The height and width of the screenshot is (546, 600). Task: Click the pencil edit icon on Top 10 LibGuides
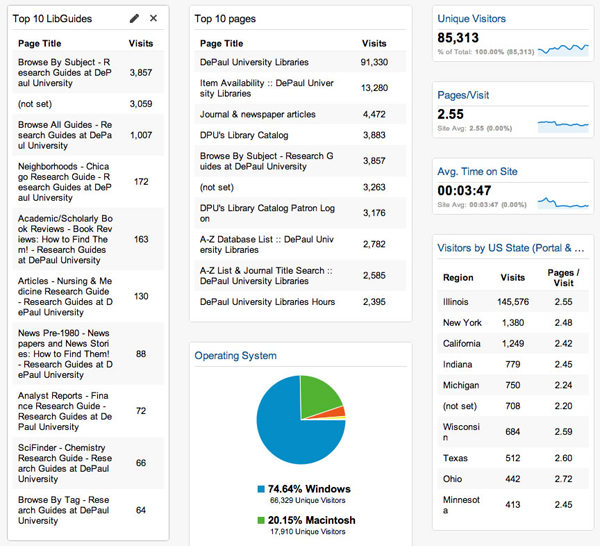click(135, 19)
